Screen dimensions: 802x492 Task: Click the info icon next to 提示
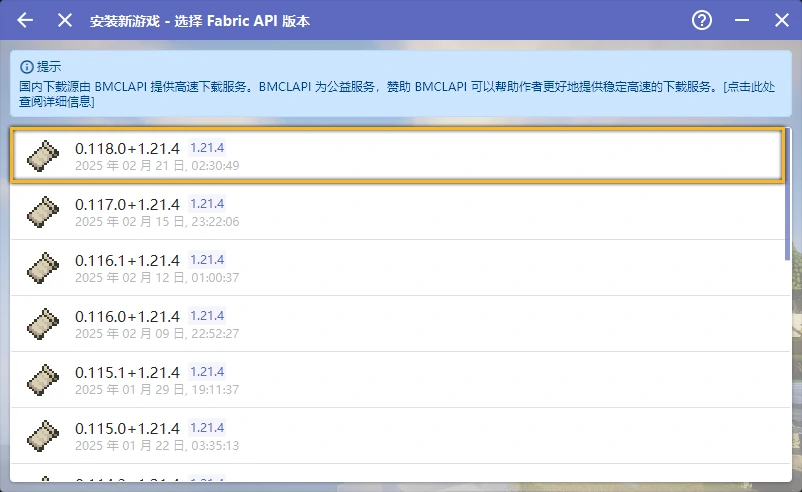point(27,66)
